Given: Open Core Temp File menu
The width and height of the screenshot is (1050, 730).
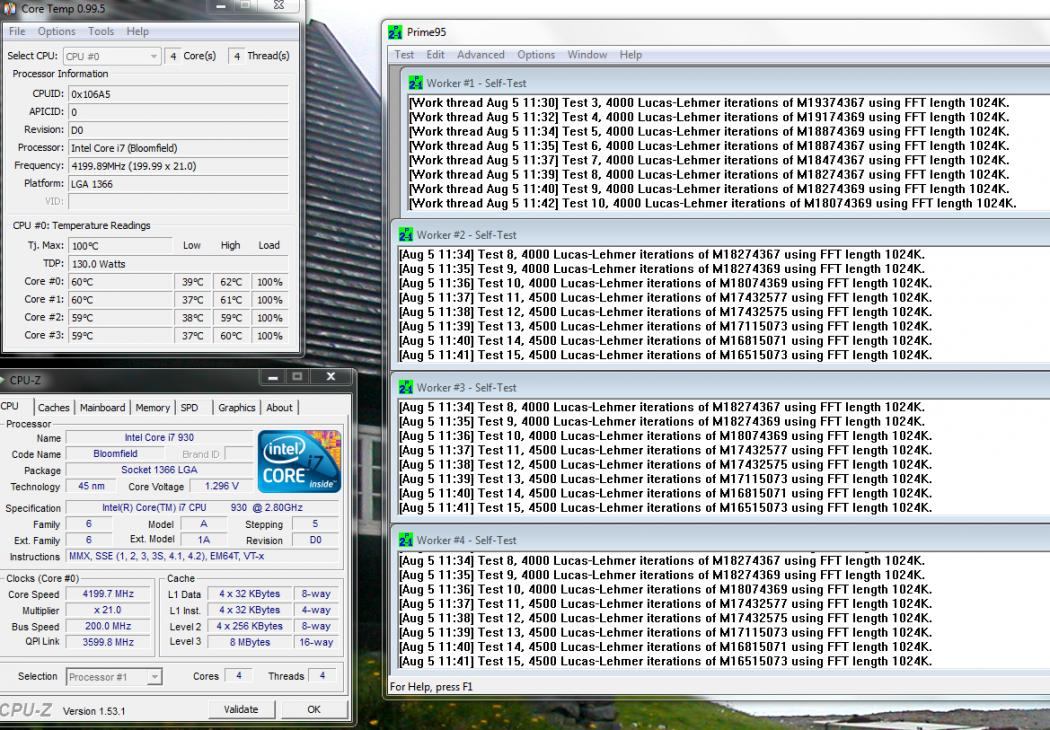Looking at the screenshot, I should click(17, 31).
